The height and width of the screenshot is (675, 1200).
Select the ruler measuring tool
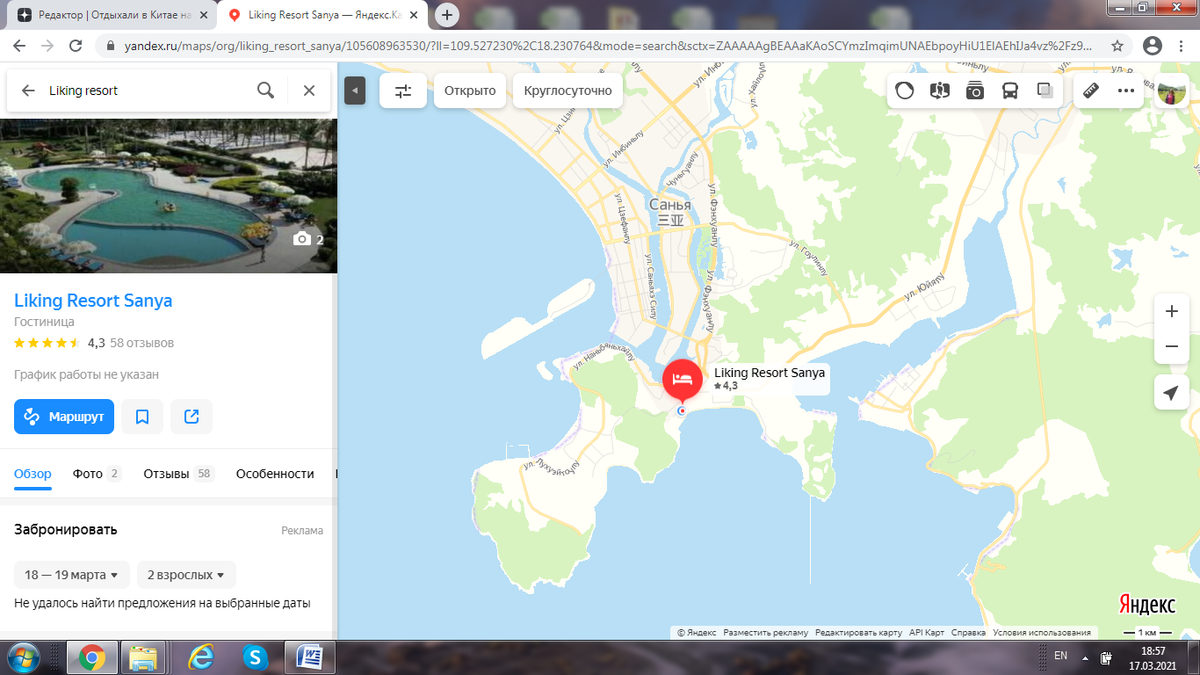(x=1091, y=90)
